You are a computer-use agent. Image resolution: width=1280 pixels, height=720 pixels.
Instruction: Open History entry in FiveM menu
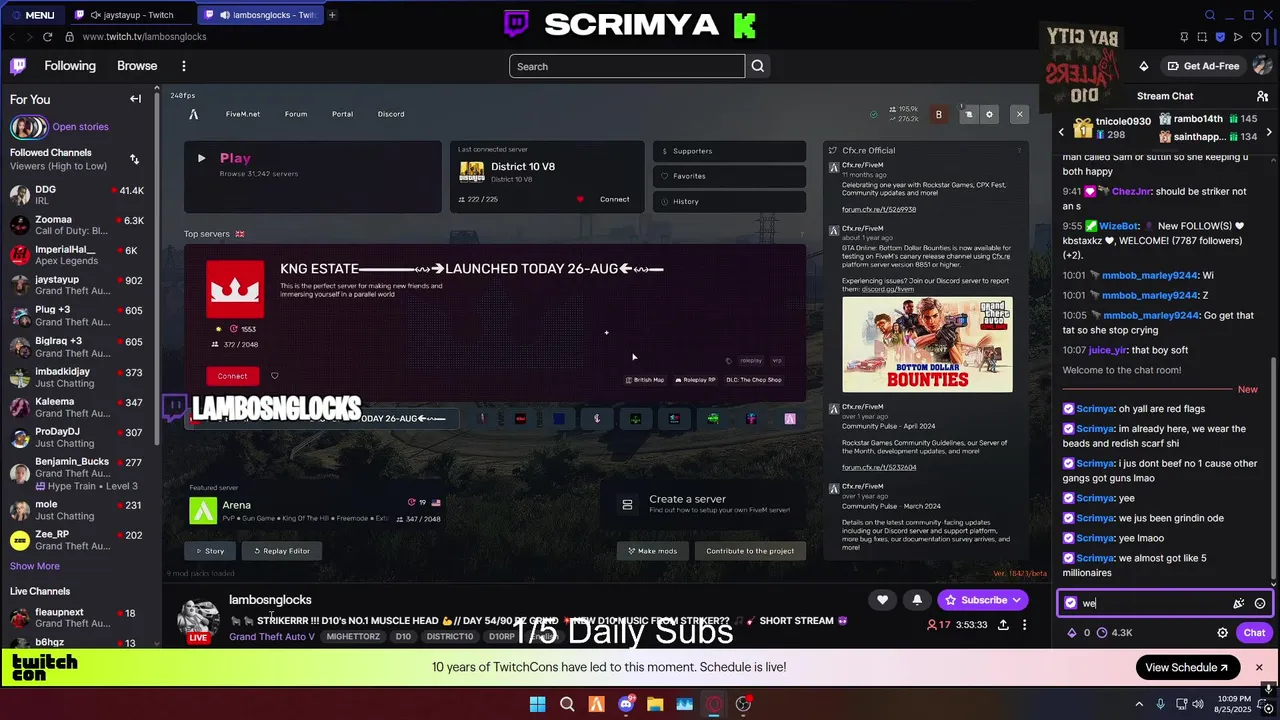[x=729, y=201]
